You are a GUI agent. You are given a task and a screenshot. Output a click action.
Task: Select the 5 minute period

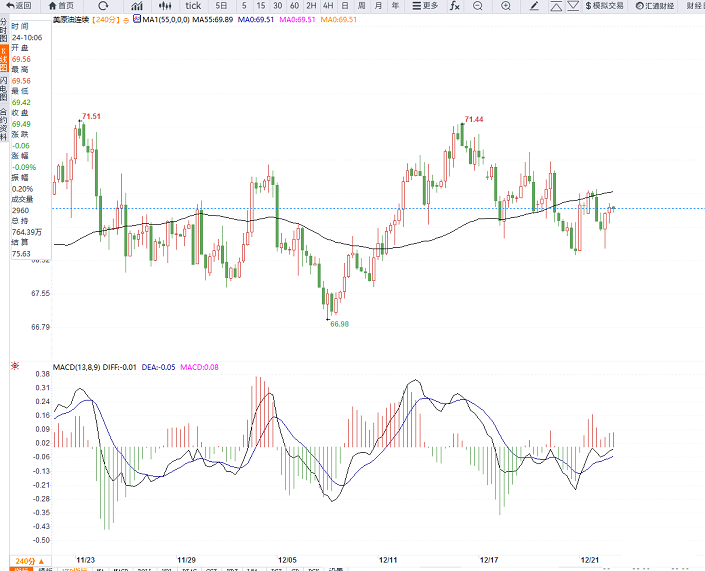click(x=244, y=6)
